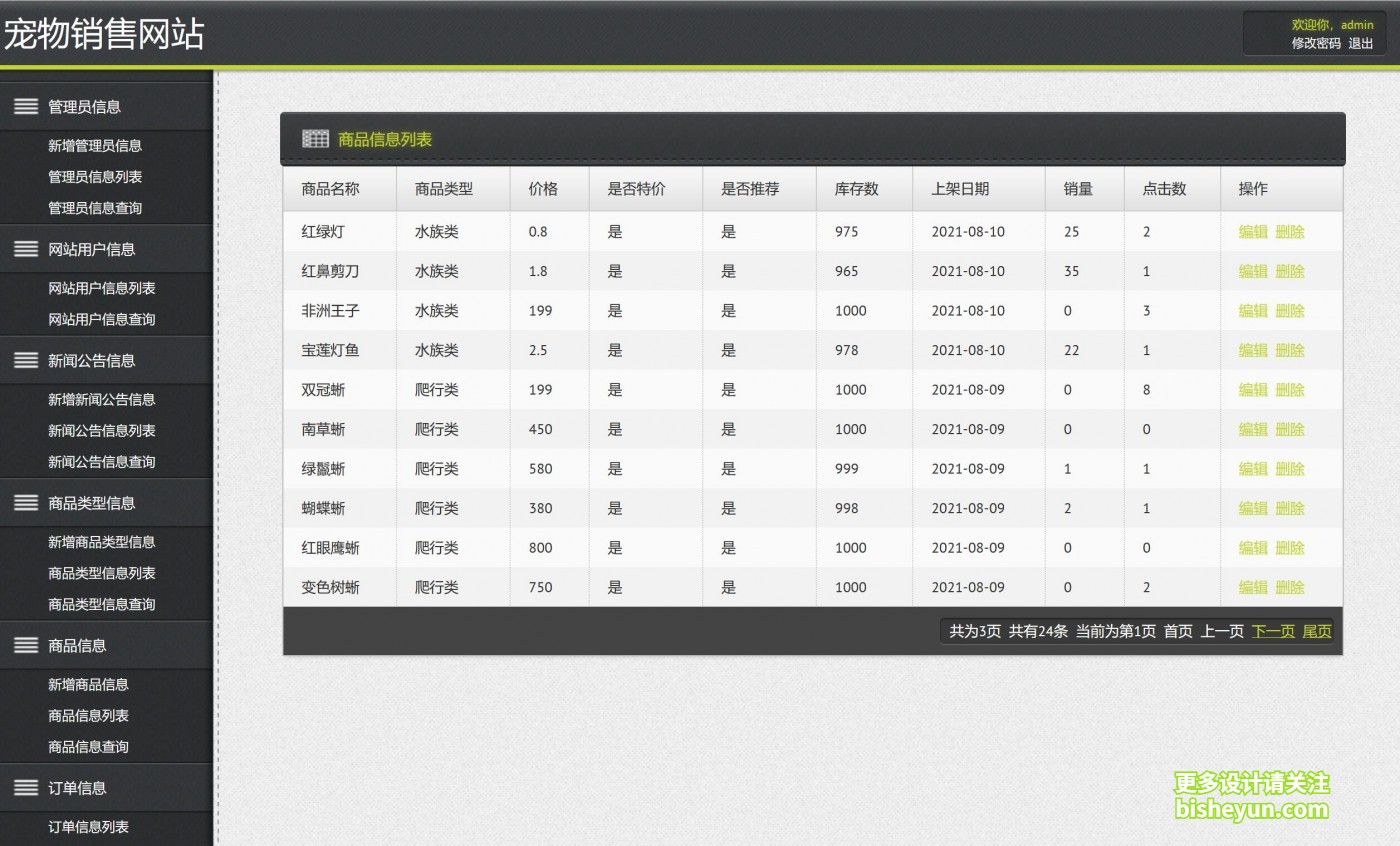This screenshot has height=846, width=1400.
Task: Collapse the 新闻公告信息 menu section
Action: pos(106,361)
